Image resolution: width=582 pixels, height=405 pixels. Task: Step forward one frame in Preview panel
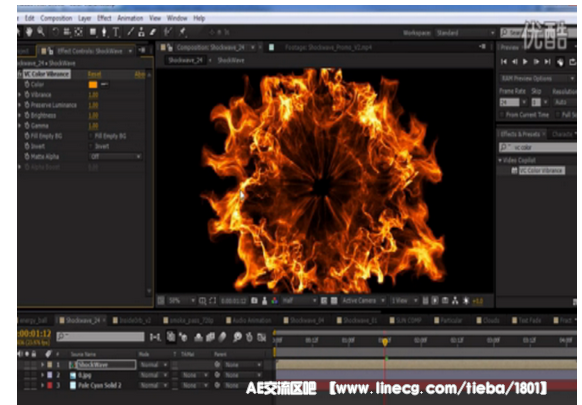(536, 62)
